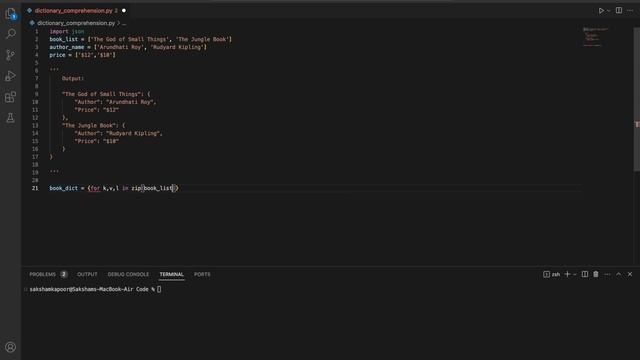Viewport: 640px width, 360px height.
Task: Open the Extensions view
Action: 11,97
